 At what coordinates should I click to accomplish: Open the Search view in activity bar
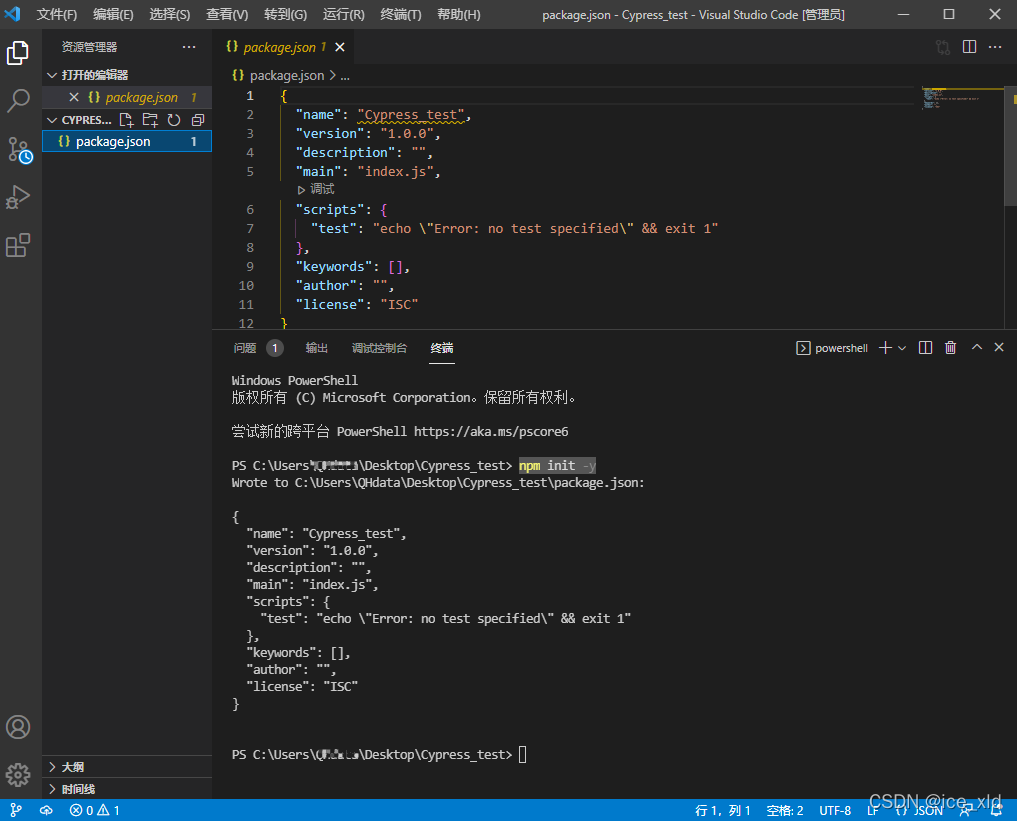click(x=18, y=100)
